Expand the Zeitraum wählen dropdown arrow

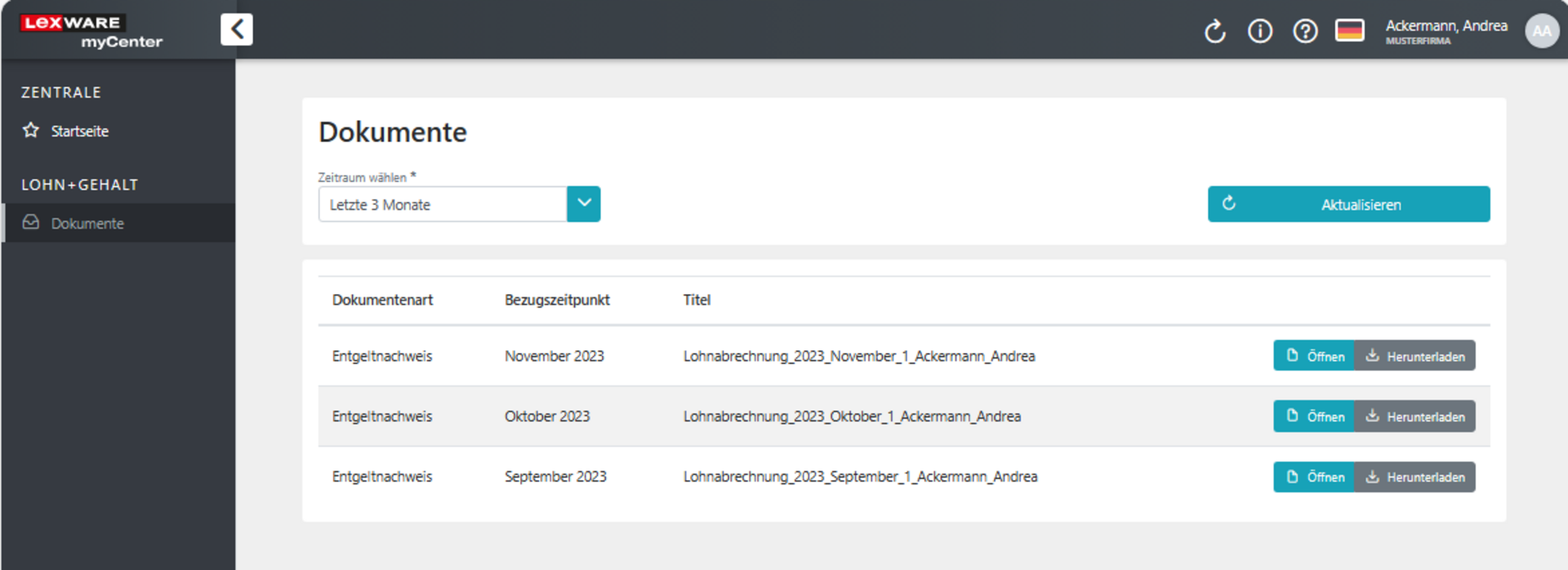click(583, 204)
